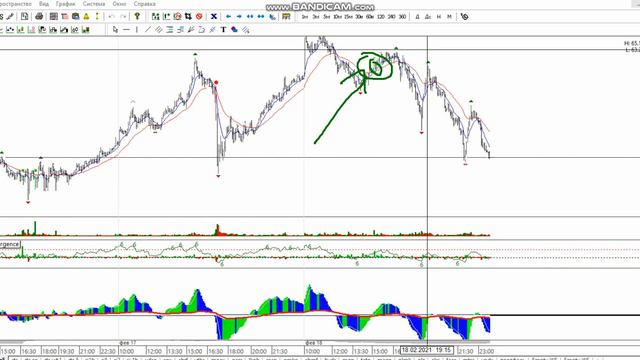Click the blue X delete icon

click(213, 17)
